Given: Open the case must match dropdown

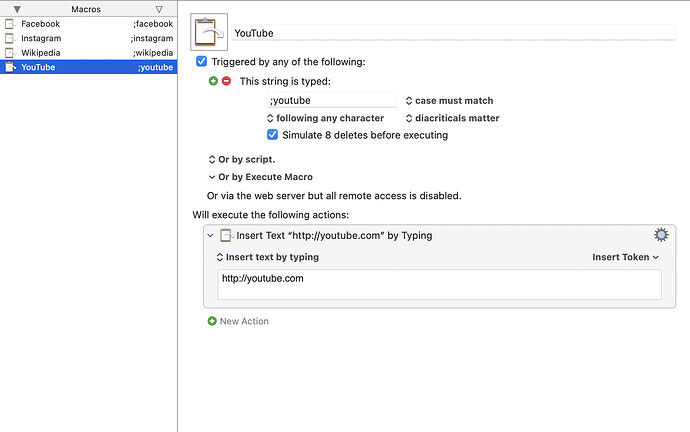Looking at the screenshot, I should tap(449, 101).
